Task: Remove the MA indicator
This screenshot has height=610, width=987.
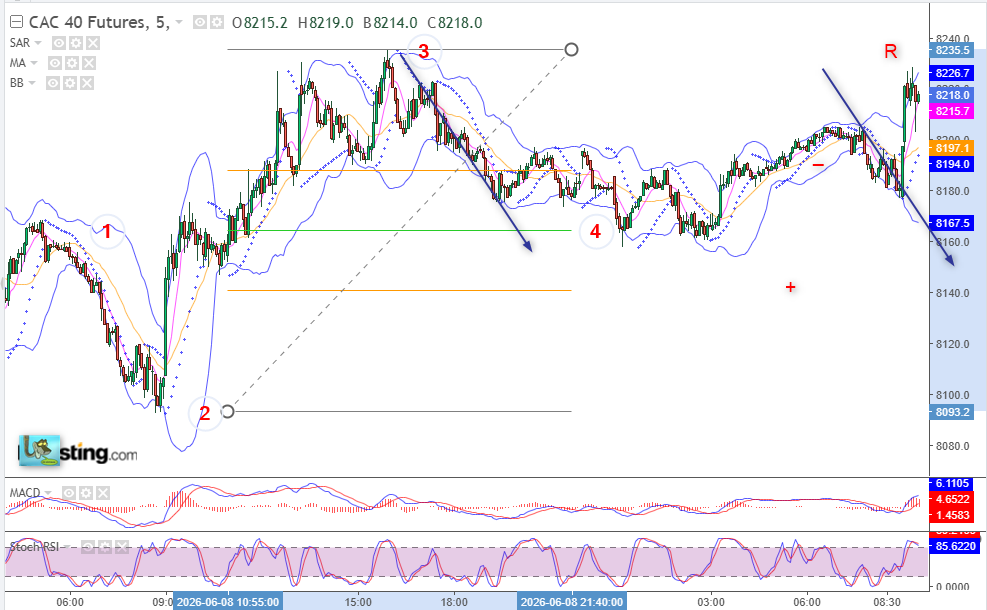Action: click(89, 63)
